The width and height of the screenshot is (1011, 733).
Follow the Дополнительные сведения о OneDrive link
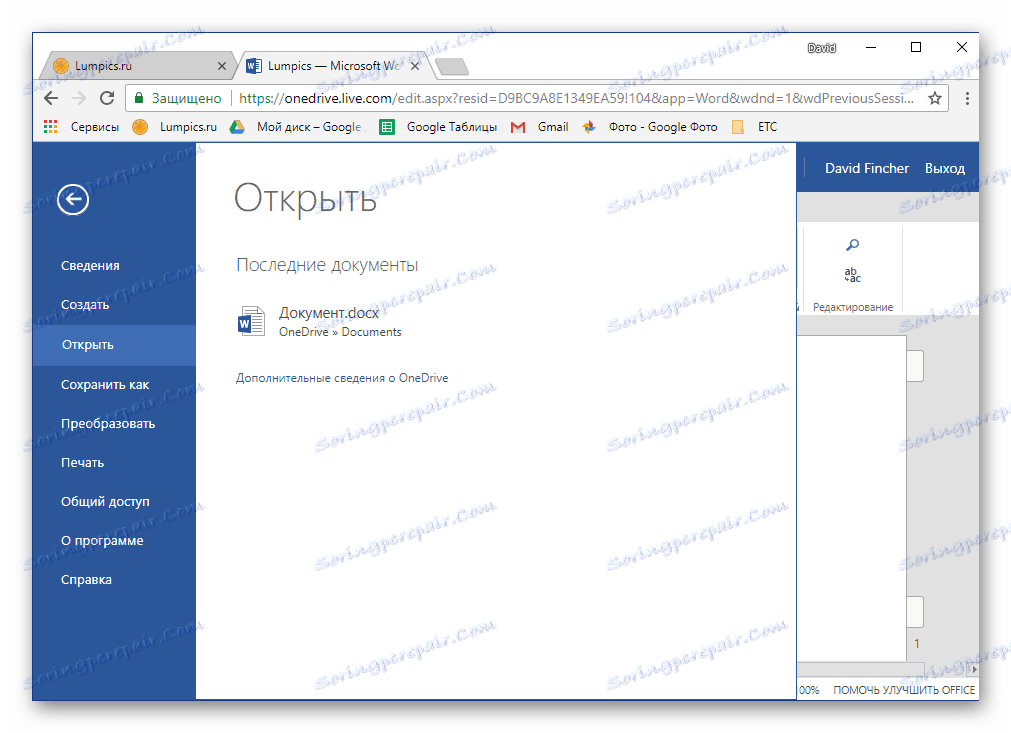tap(342, 378)
